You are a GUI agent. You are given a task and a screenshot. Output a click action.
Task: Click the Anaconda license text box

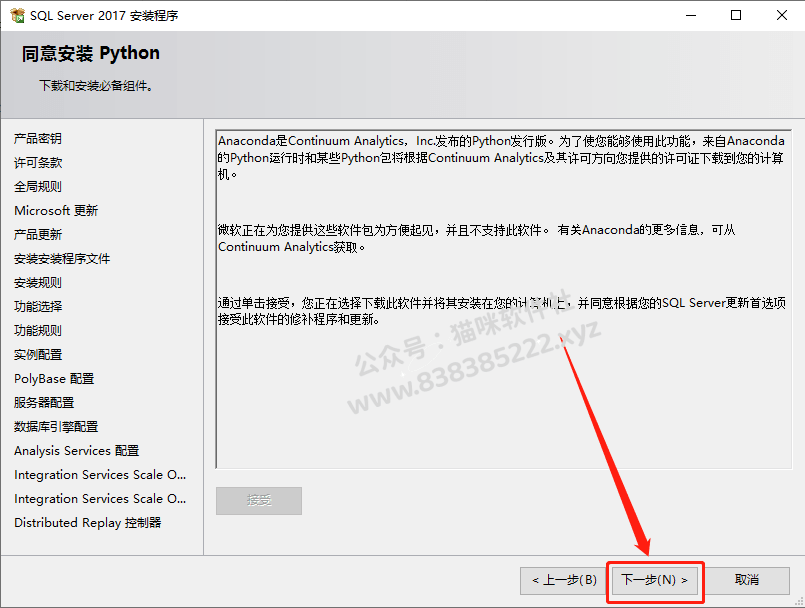pyautogui.click(x=504, y=299)
